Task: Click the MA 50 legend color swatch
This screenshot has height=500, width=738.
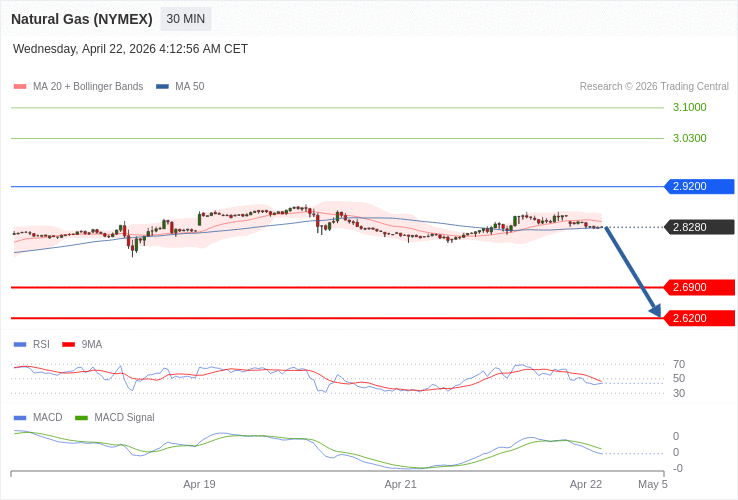Action: (162, 87)
